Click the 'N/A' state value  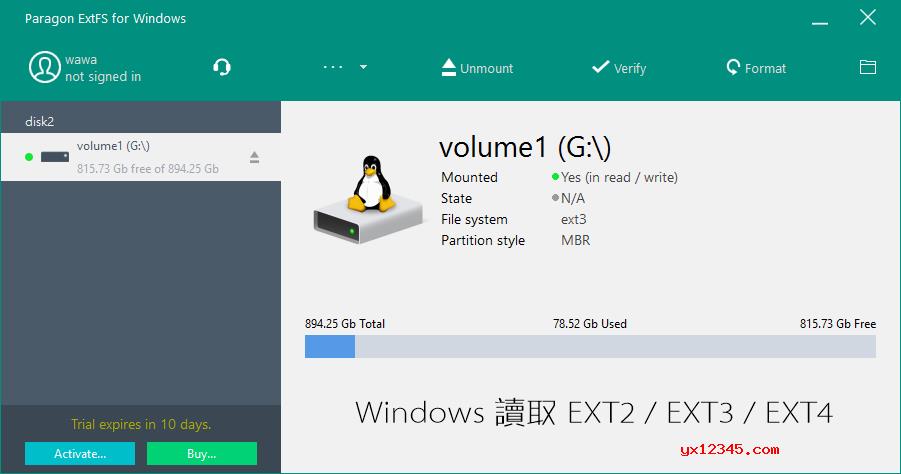coord(572,198)
